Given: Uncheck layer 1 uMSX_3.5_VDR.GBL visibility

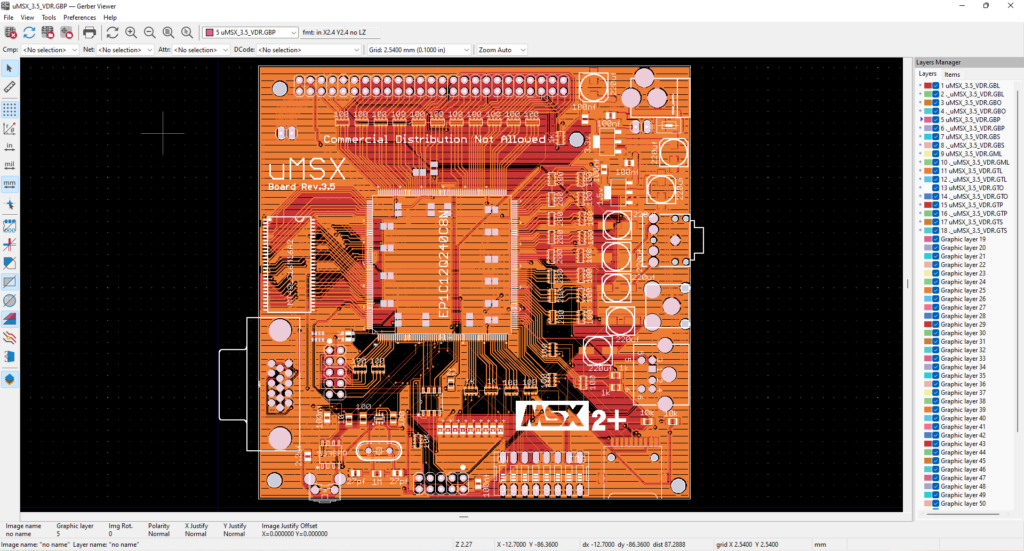Looking at the screenshot, I should [x=936, y=86].
